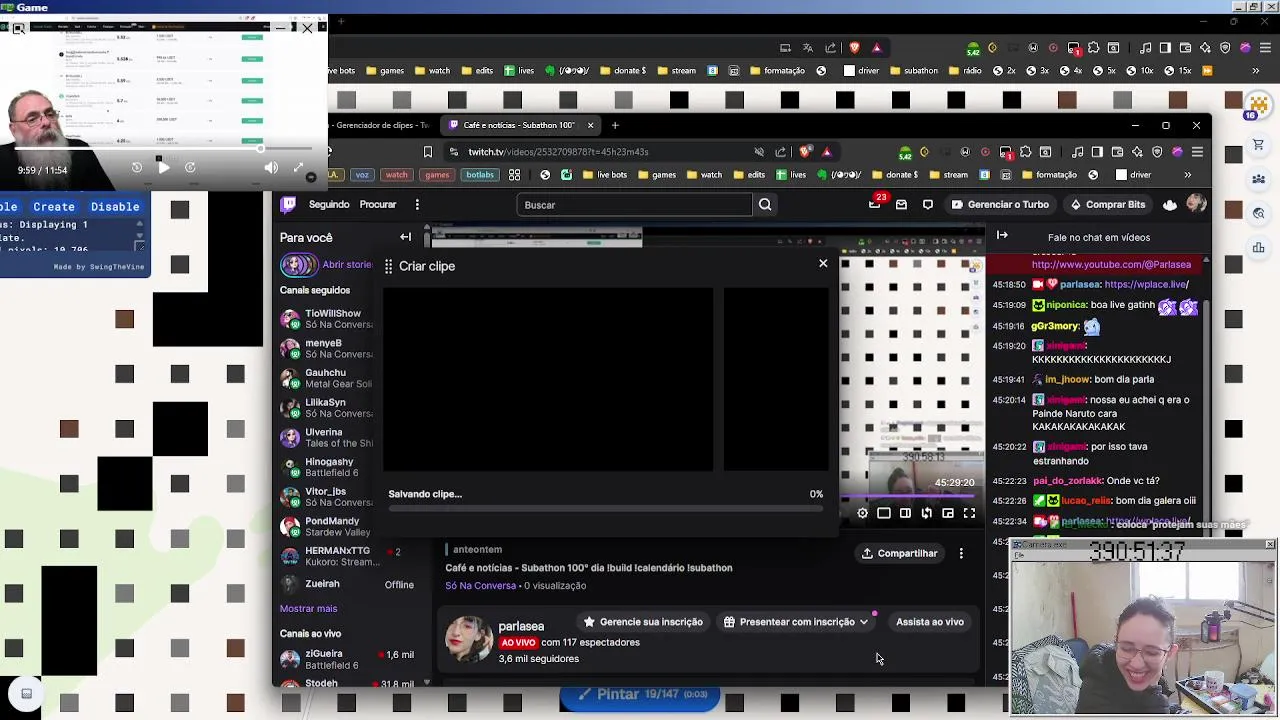Click the Pintar 19/147 button
The image size is (1280, 720).
tap(639, 694)
